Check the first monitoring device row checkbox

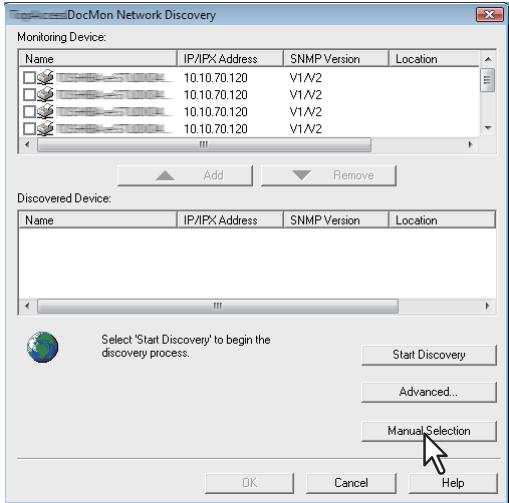tap(29, 78)
